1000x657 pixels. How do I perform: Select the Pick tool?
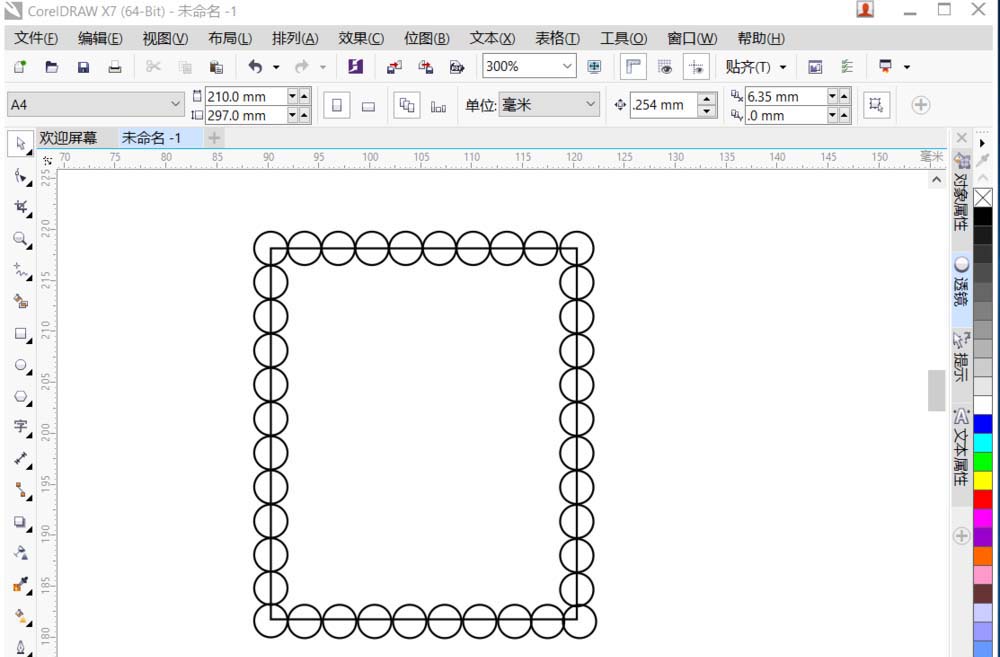18,143
